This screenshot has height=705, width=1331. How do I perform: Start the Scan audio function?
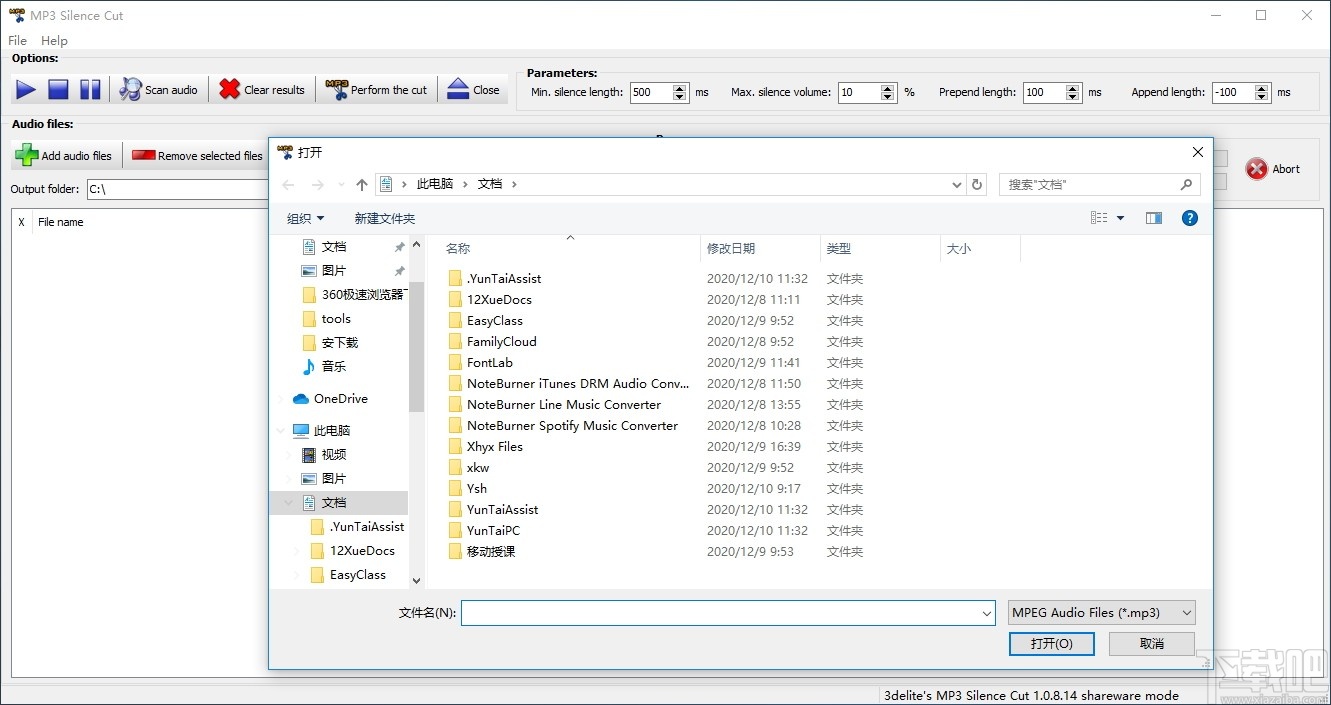[x=158, y=89]
